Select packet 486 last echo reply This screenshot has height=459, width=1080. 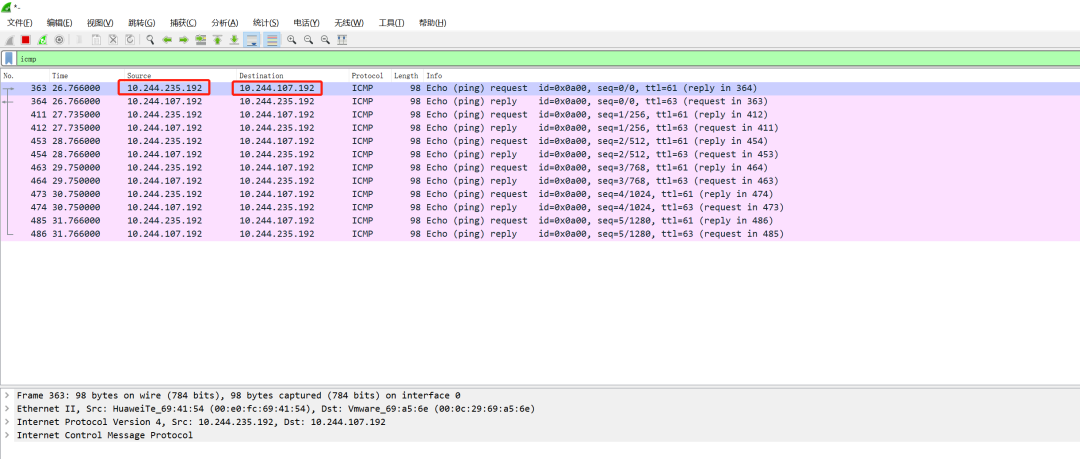click(x=540, y=234)
